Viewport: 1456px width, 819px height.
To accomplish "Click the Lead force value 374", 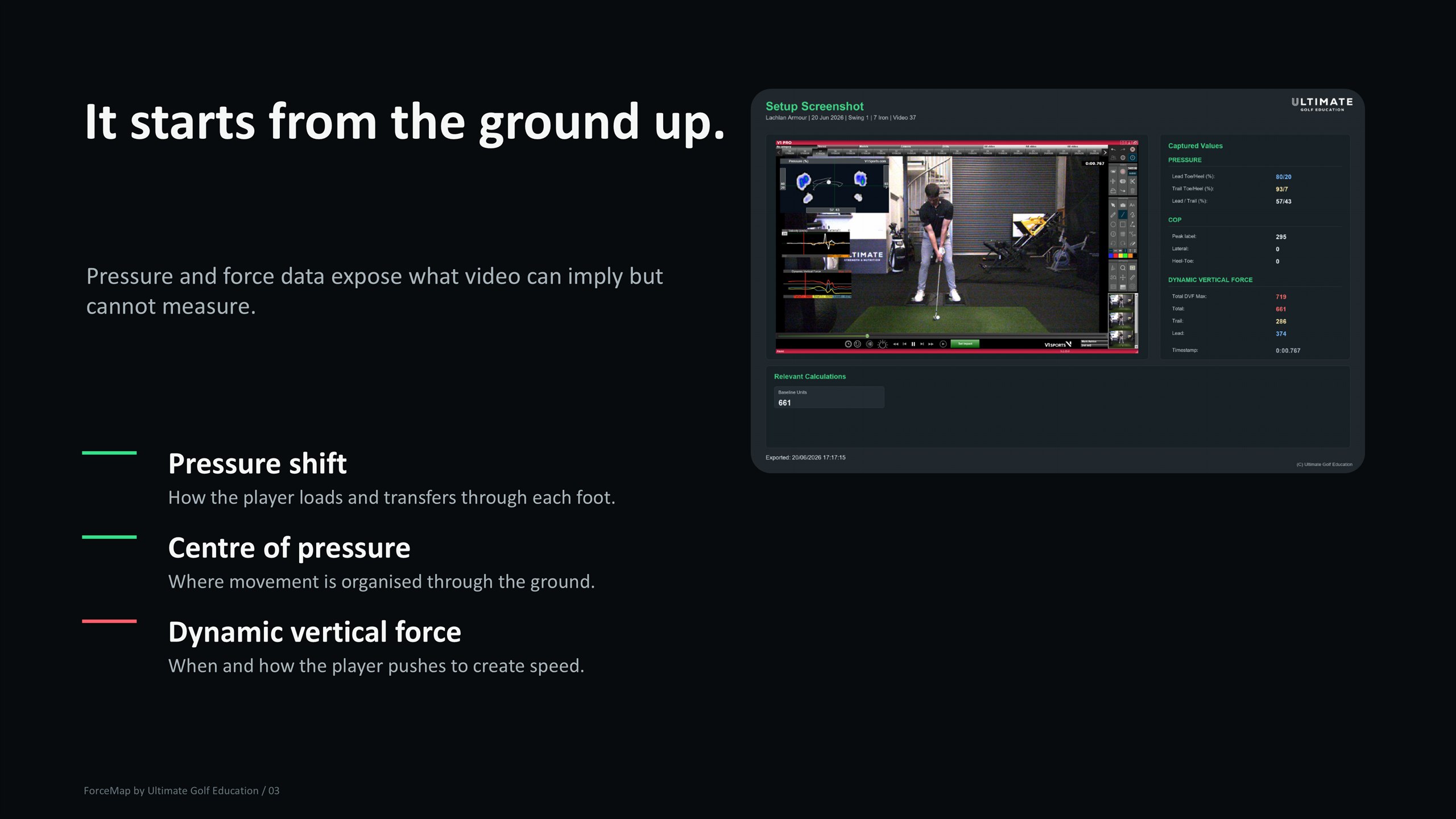I will [1281, 334].
